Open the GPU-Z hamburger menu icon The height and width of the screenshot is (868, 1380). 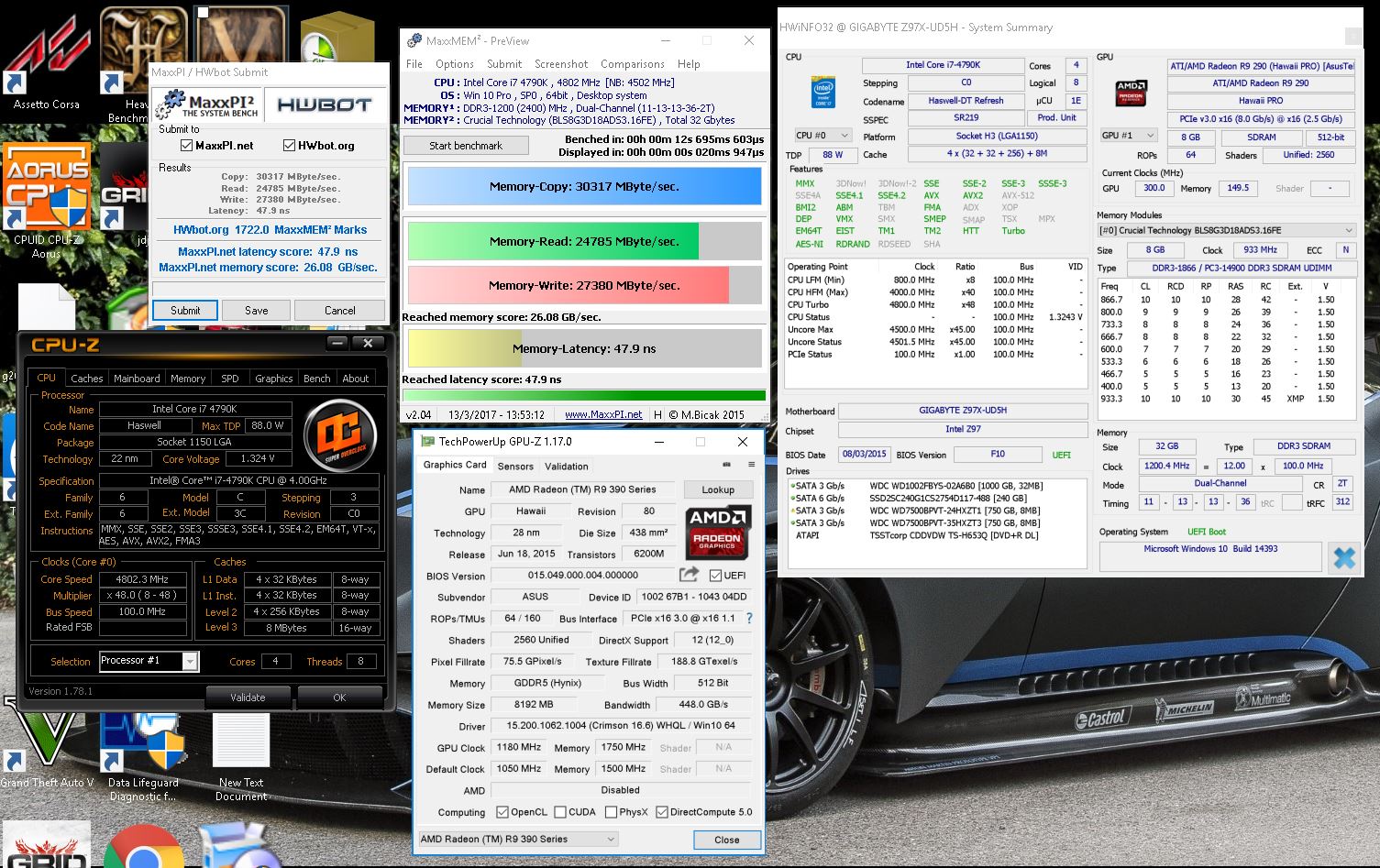(x=751, y=465)
